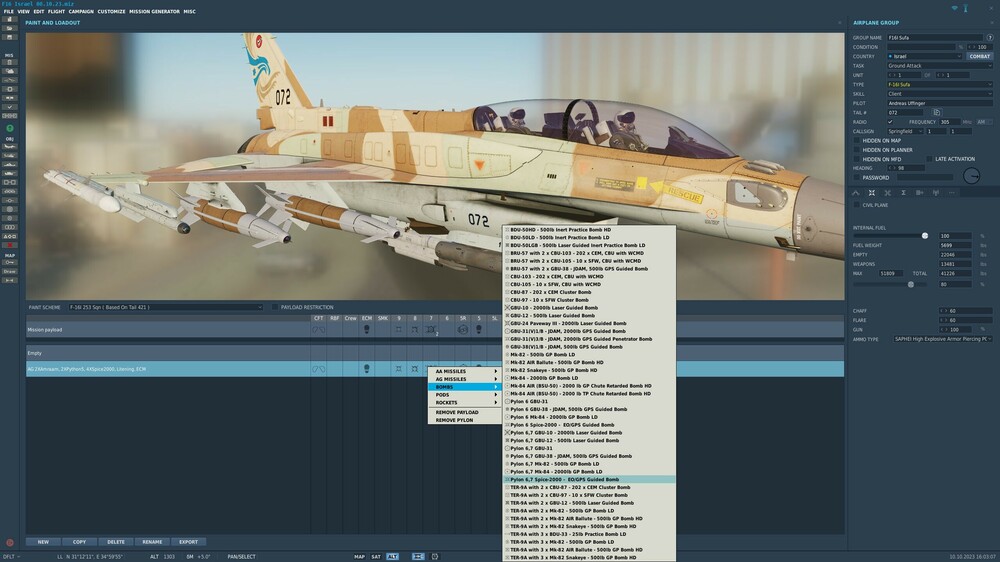
Task: Toggle the AM/FM modulation switch
Action: pyautogui.click(x=984, y=122)
